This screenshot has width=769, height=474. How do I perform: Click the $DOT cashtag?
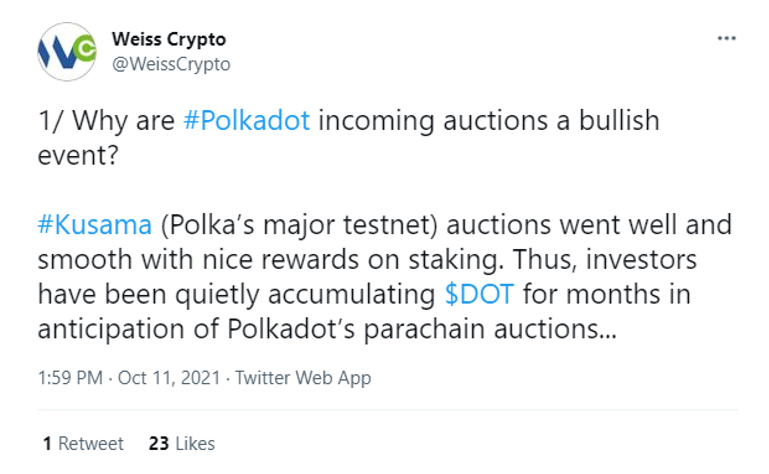point(479,294)
